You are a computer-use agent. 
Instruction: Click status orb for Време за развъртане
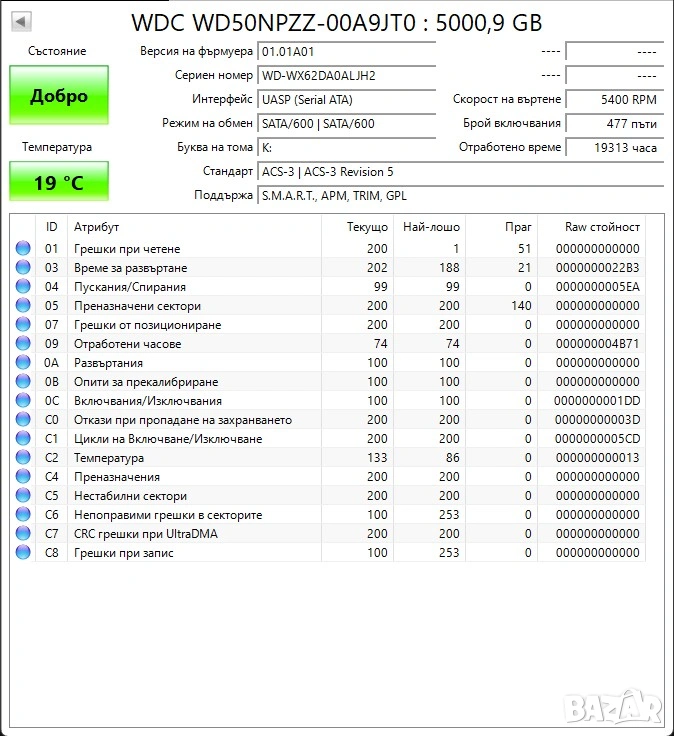(23, 268)
